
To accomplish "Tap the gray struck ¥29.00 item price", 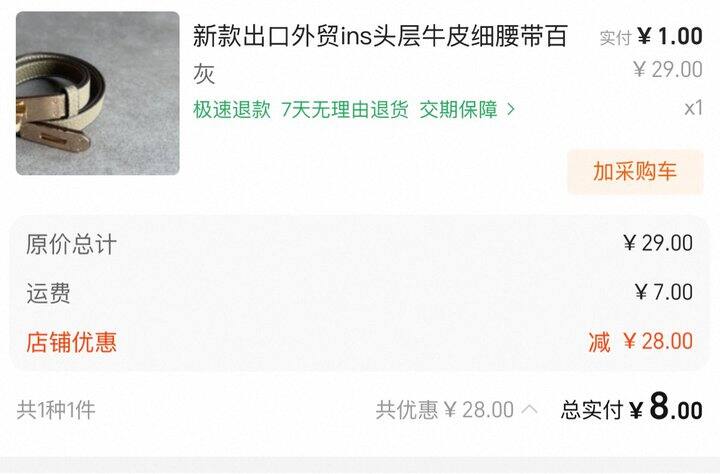I will click(x=668, y=69).
